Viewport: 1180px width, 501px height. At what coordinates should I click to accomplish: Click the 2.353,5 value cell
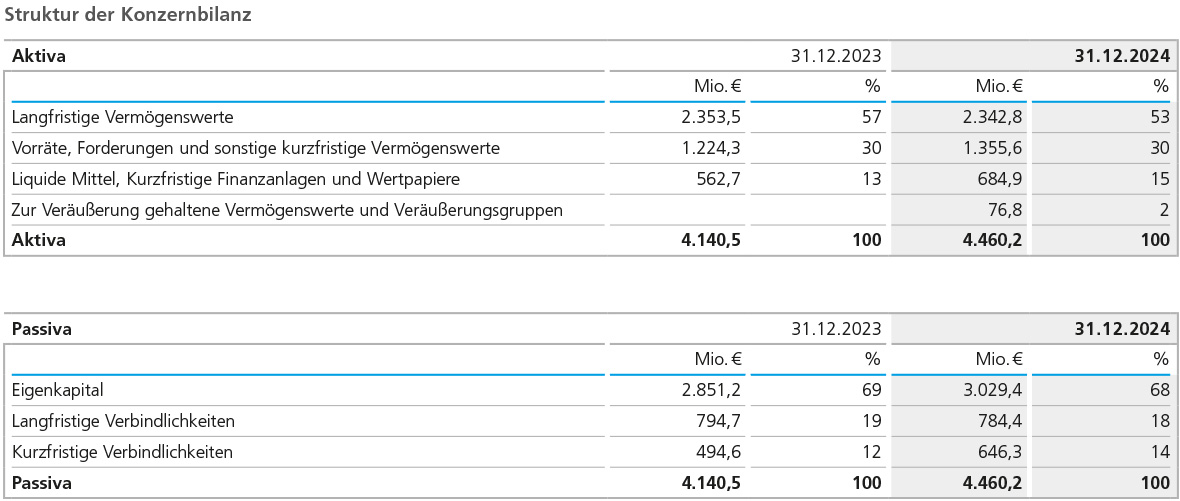pos(710,117)
